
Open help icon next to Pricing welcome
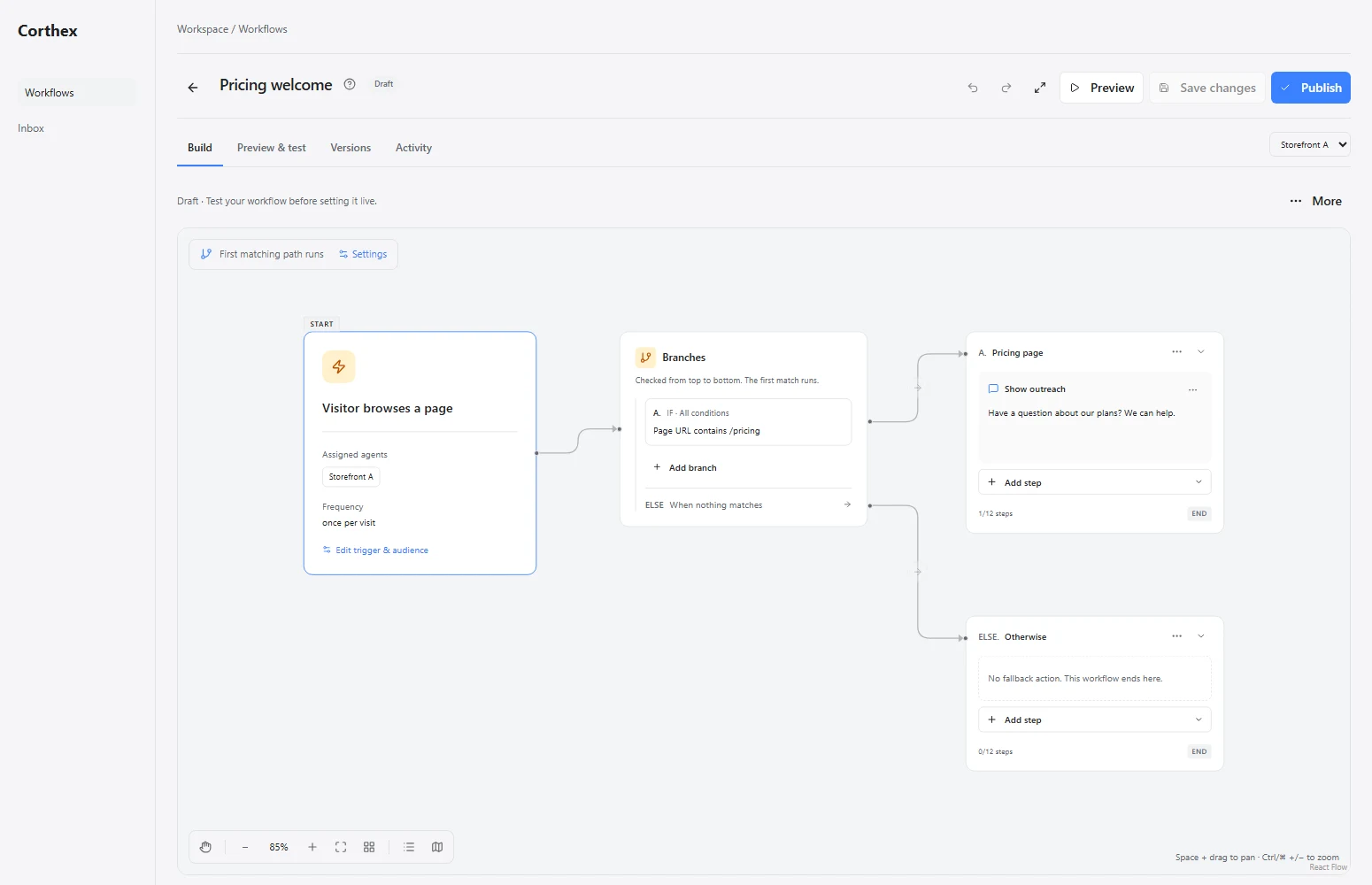pos(350,84)
